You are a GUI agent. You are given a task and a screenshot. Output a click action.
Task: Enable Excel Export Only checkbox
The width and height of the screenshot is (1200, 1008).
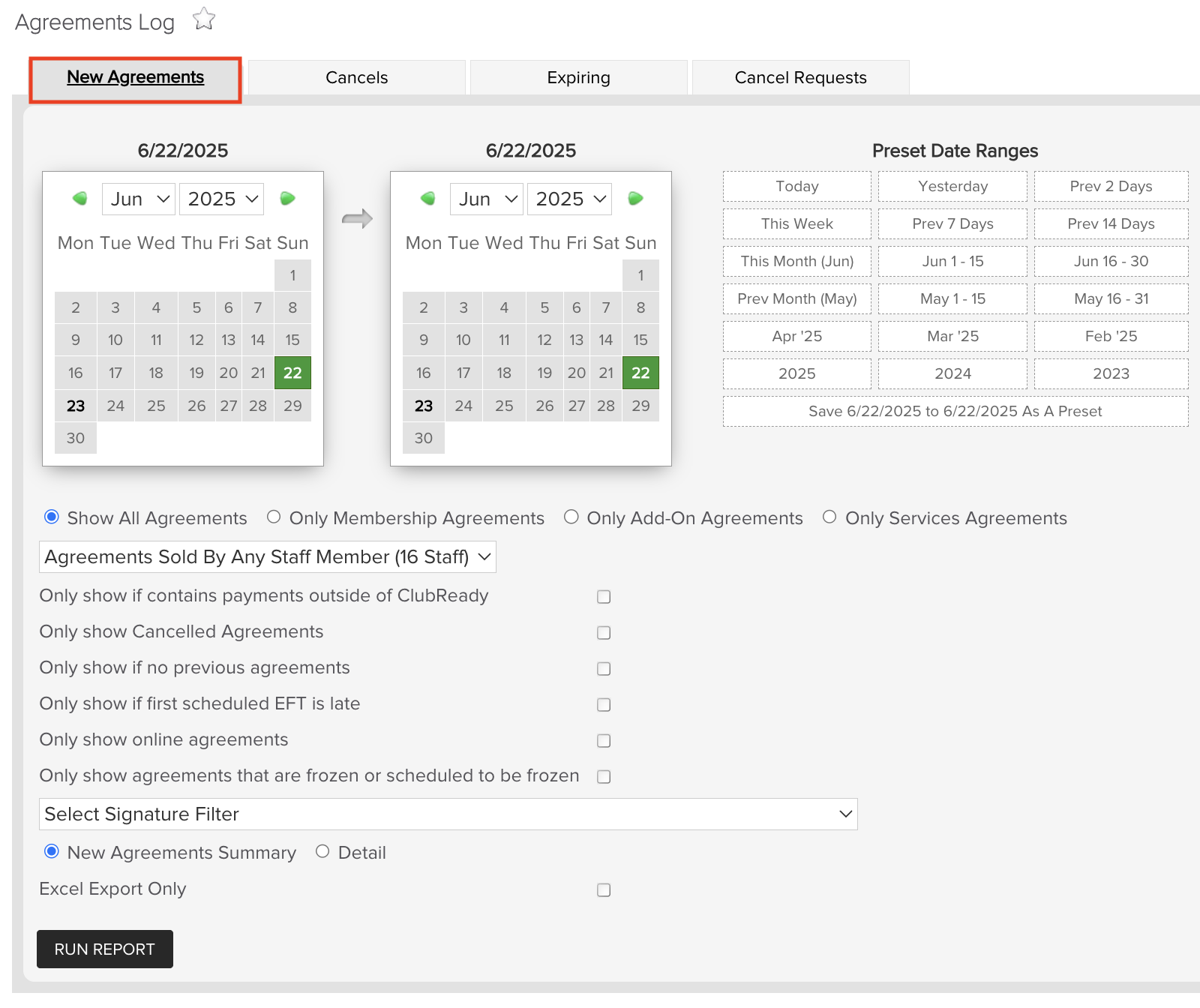tap(604, 890)
